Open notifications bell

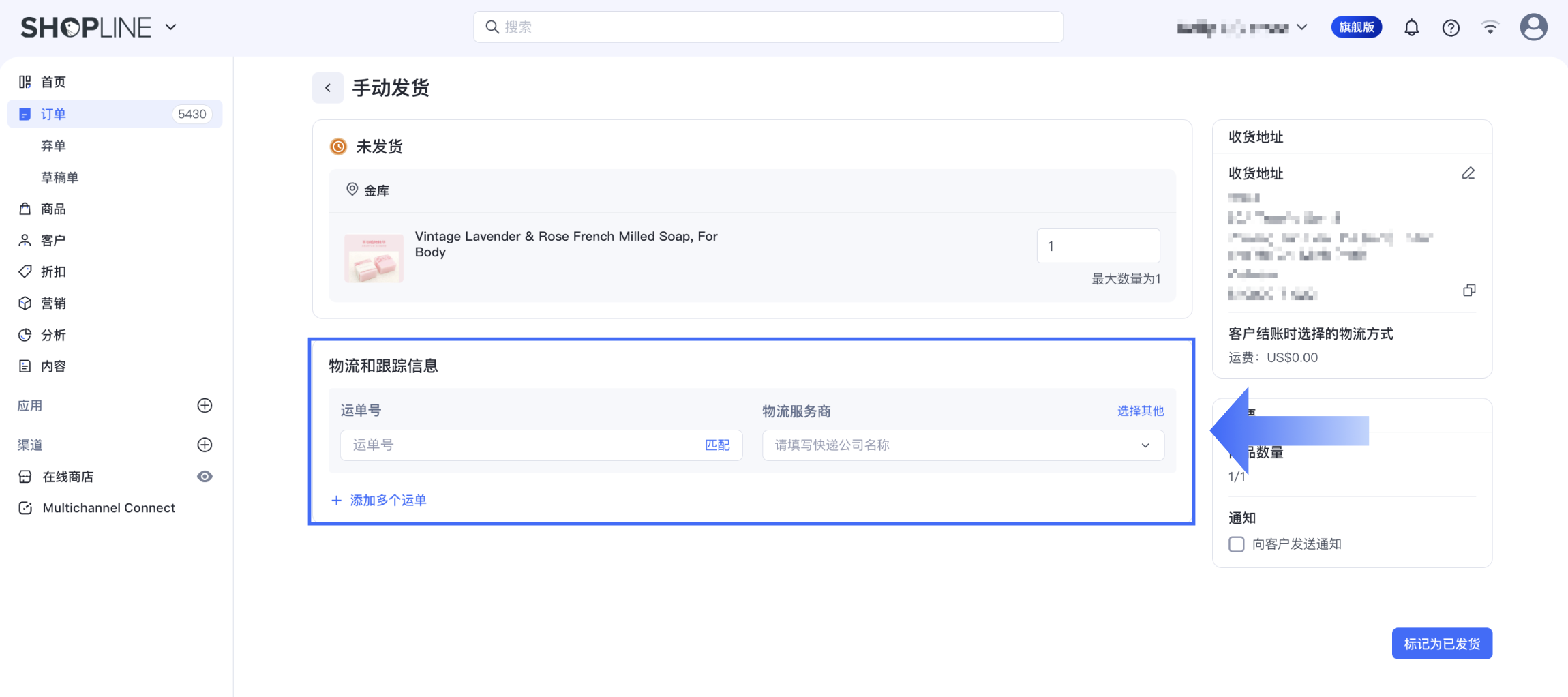[x=1411, y=27]
